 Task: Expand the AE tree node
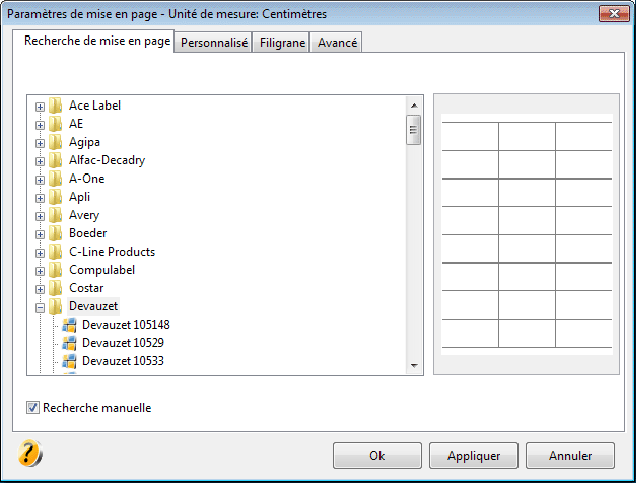(x=40, y=125)
